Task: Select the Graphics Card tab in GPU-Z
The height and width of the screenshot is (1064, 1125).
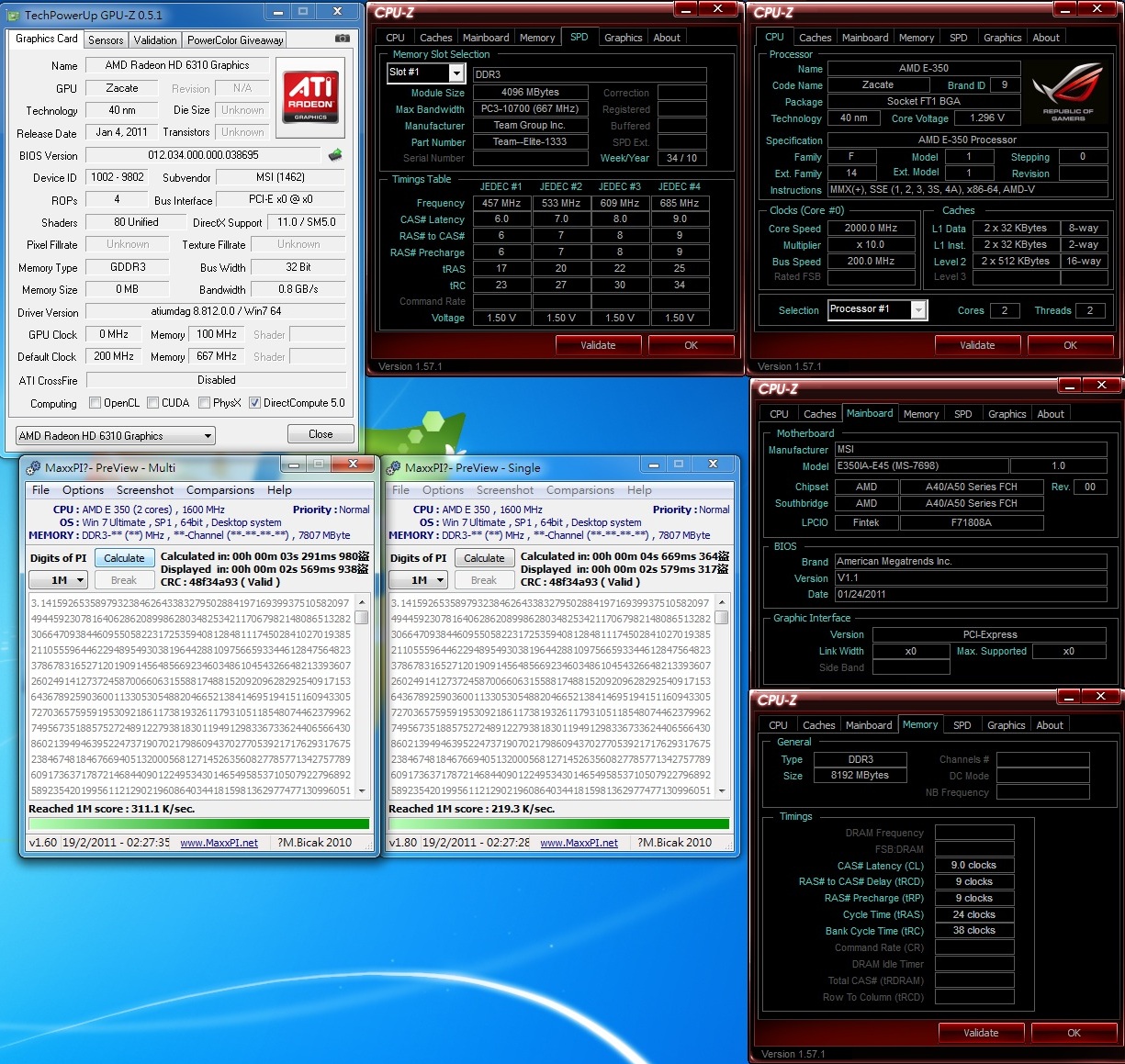Action: (x=47, y=39)
